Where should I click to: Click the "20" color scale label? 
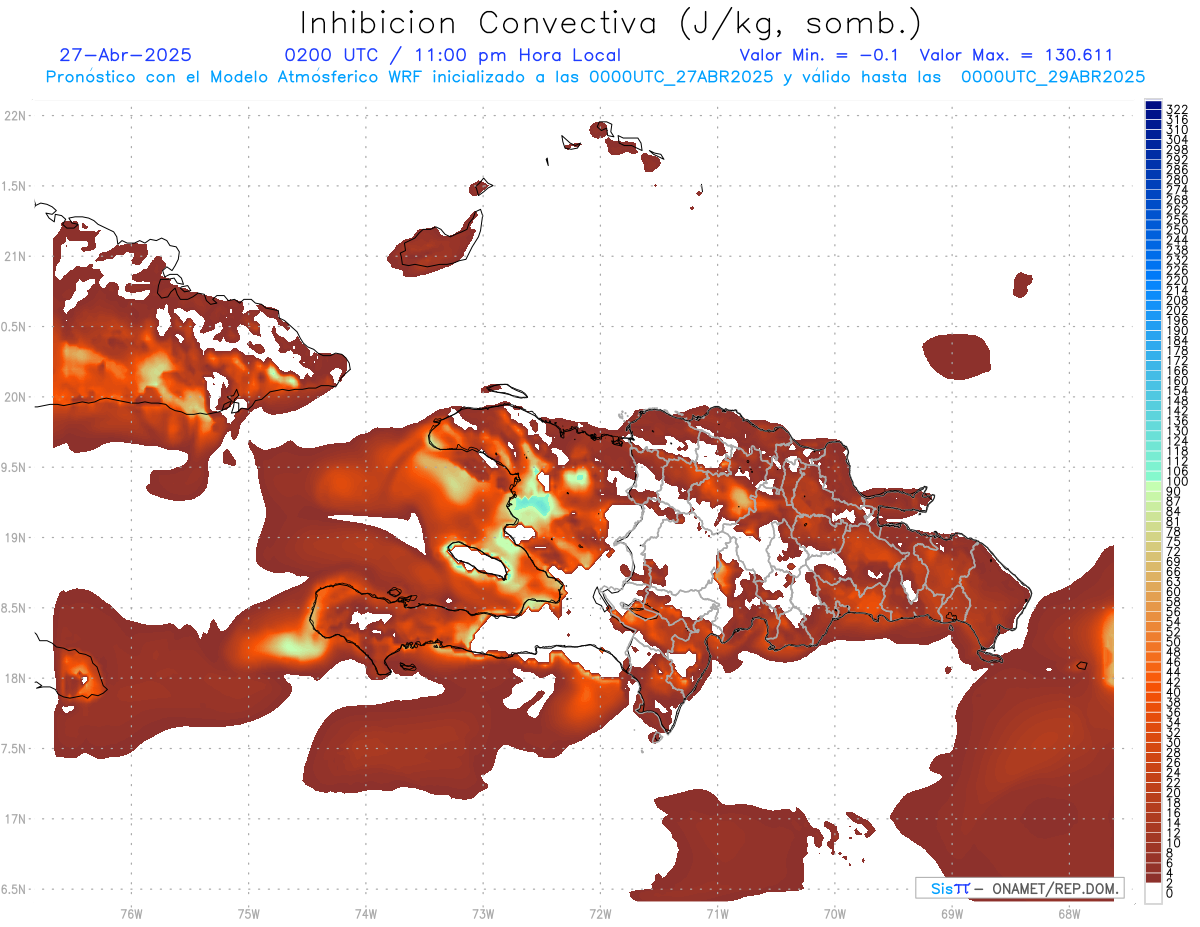[x=1174, y=792]
